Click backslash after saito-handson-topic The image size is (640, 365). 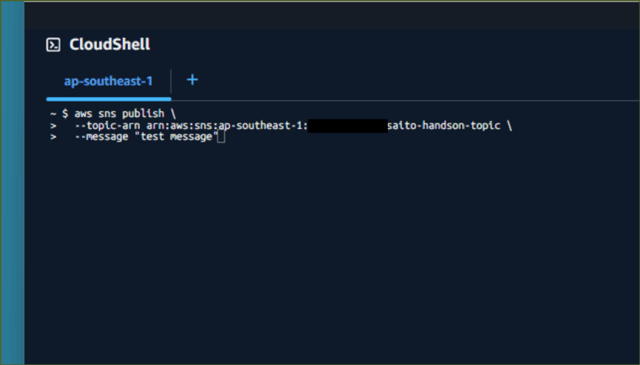[x=509, y=125]
